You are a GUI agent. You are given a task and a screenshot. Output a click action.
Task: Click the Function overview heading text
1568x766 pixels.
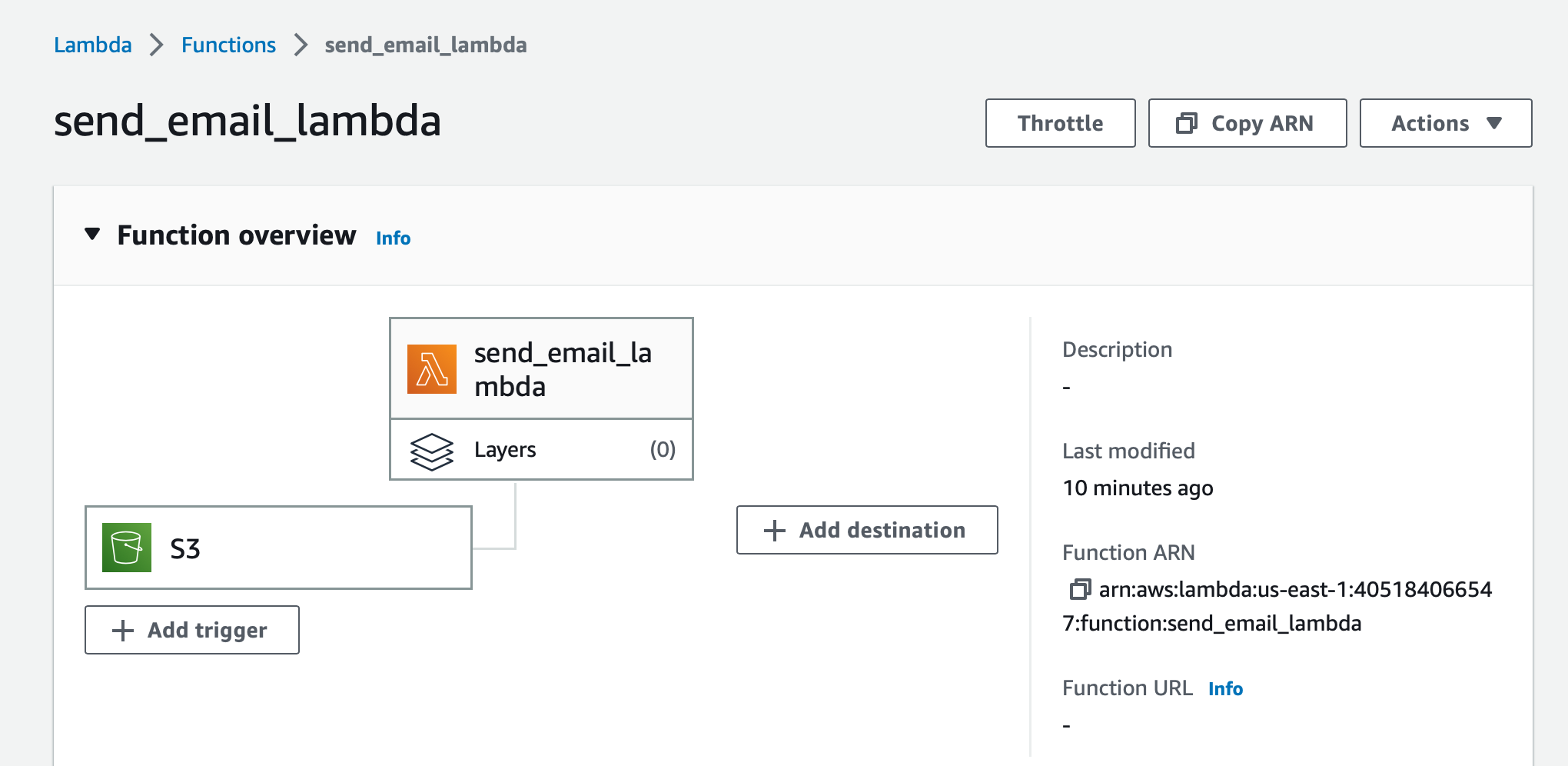coord(237,235)
